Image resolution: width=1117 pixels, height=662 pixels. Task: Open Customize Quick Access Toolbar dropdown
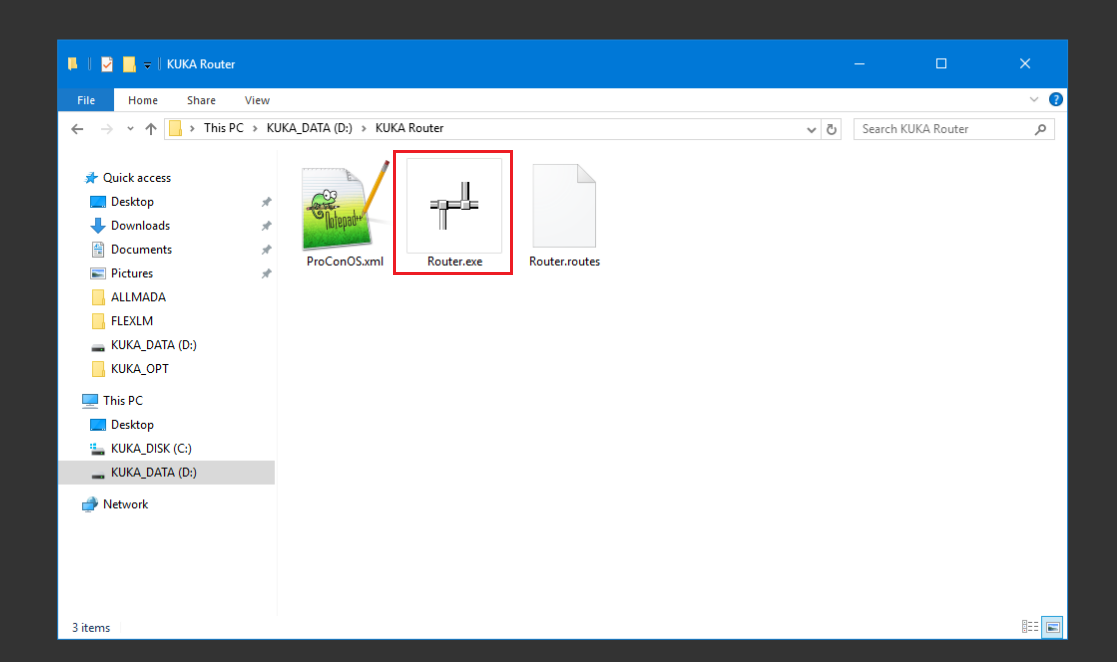pyautogui.click(x=147, y=65)
